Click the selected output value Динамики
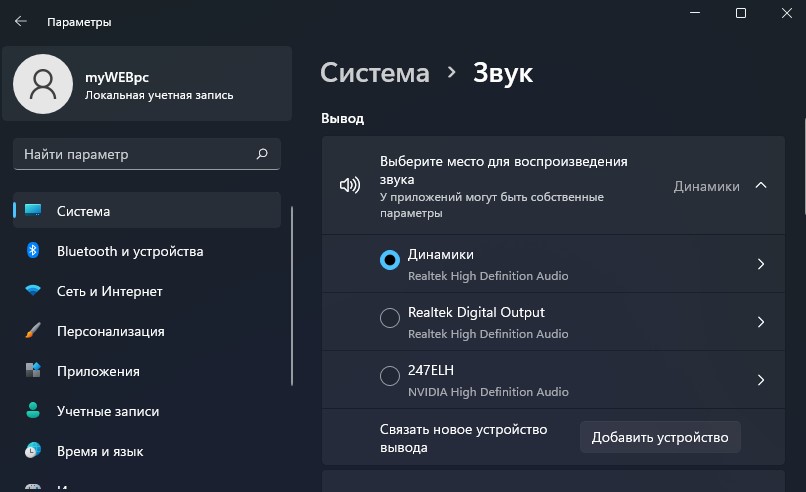806x492 pixels. click(706, 186)
